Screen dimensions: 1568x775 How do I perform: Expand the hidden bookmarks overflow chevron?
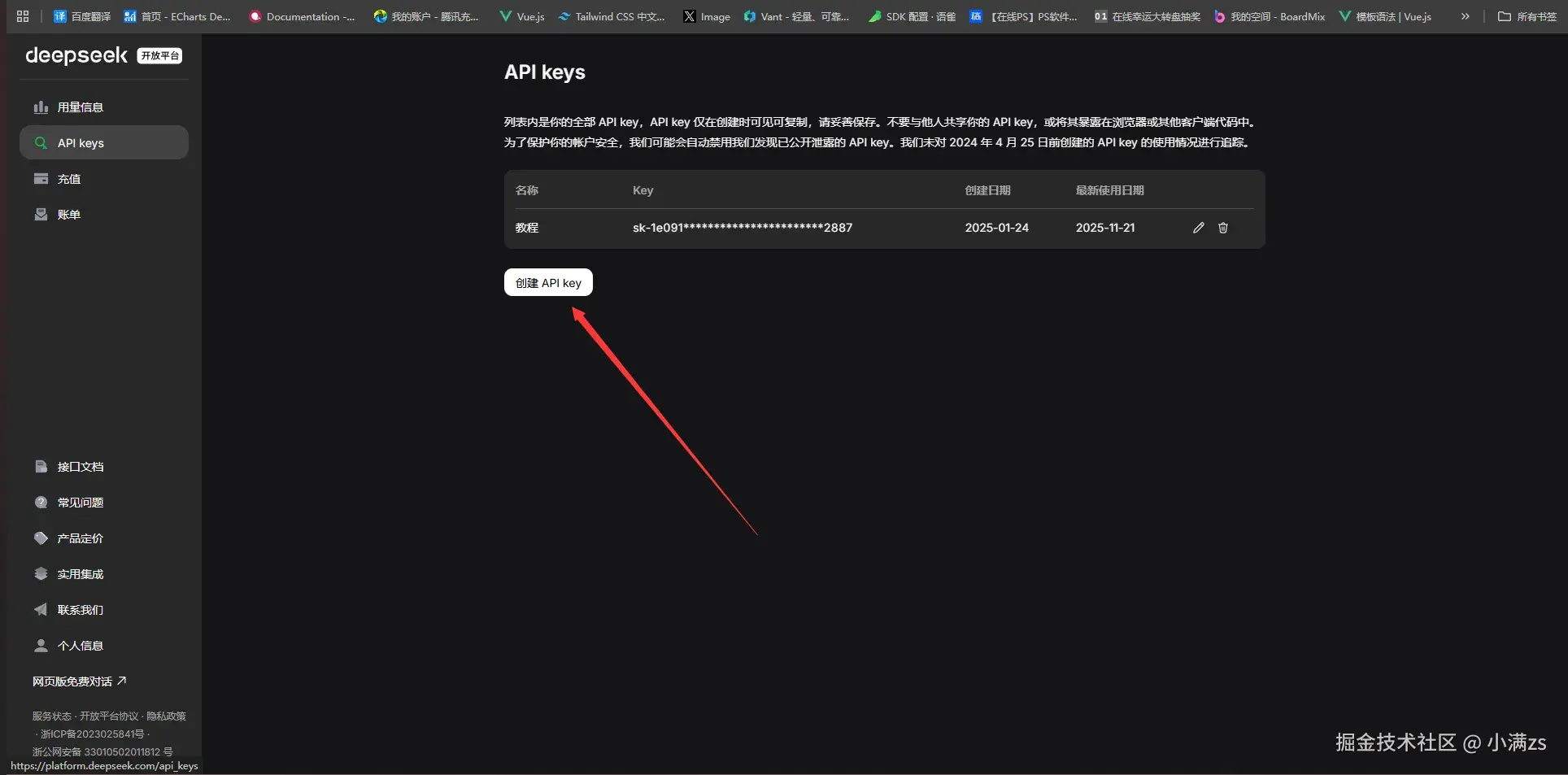(x=1465, y=16)
